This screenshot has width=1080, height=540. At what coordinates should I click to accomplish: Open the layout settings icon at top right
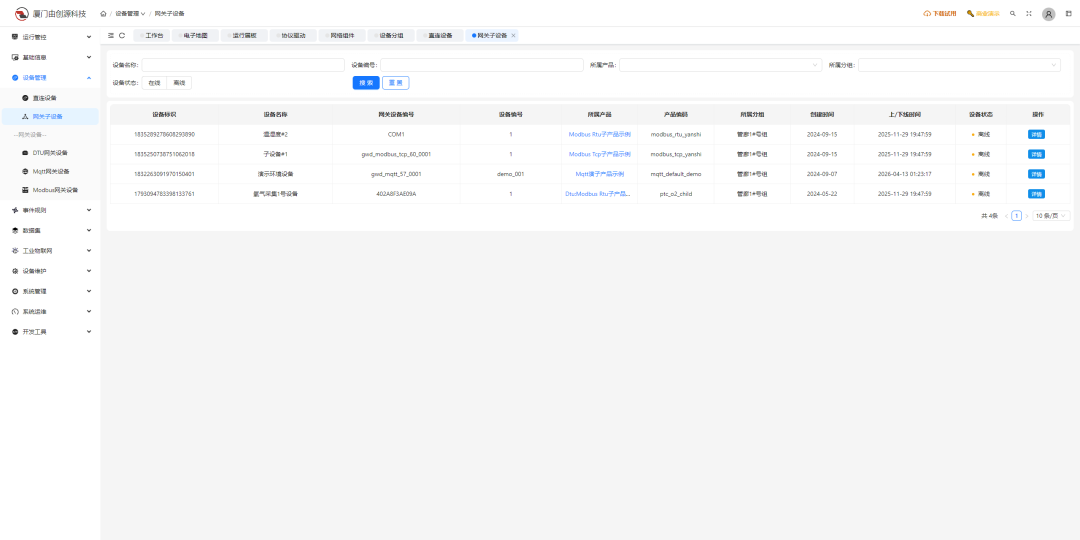click(x=1068, y=14)
